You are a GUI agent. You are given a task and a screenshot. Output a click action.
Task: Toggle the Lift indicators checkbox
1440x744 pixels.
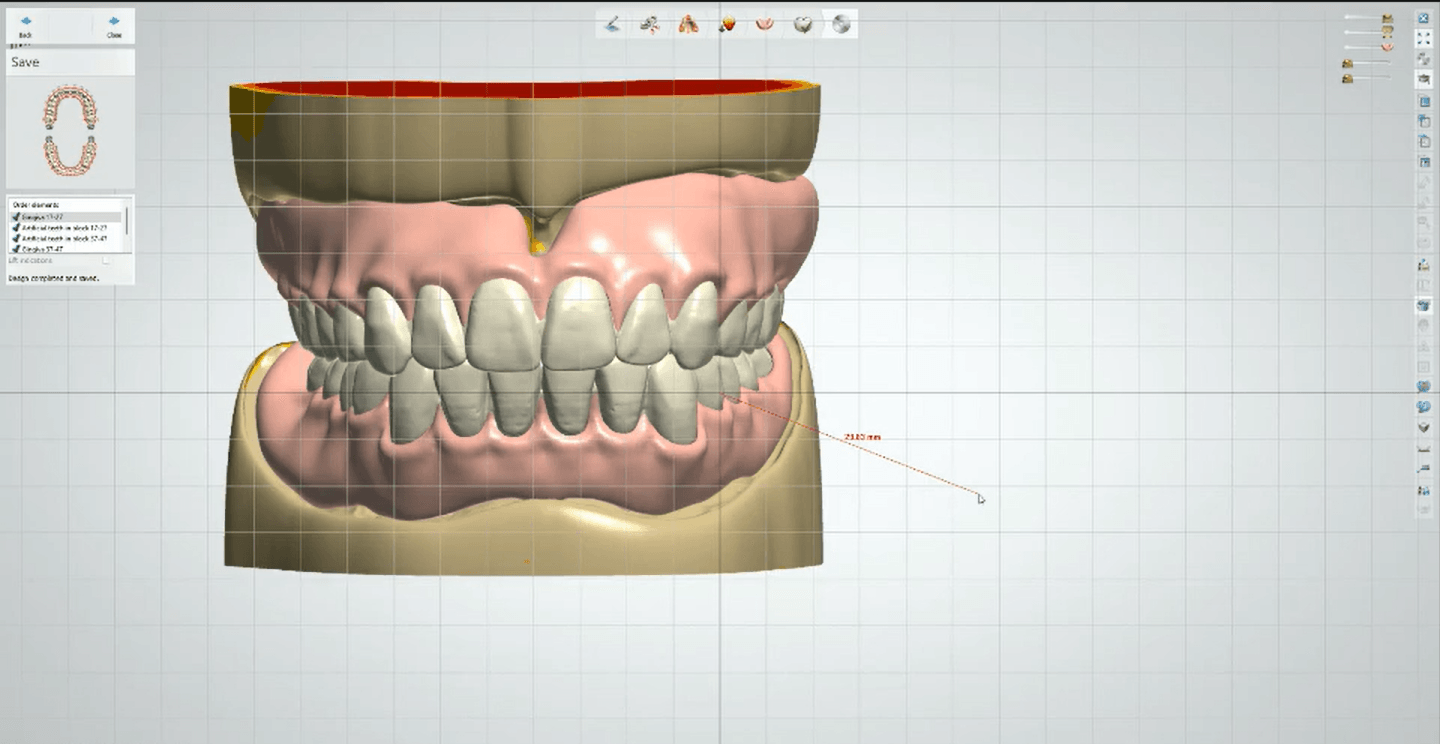click(x=106, y=260)
